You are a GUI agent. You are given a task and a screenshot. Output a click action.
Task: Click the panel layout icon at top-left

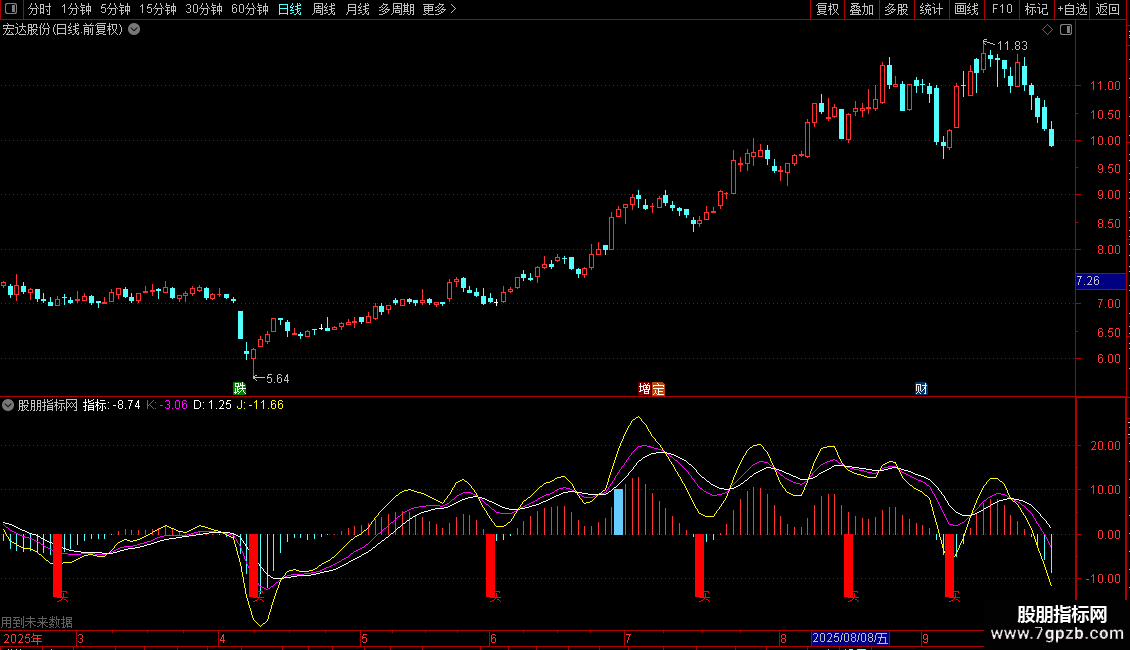[x=11, y=9]
